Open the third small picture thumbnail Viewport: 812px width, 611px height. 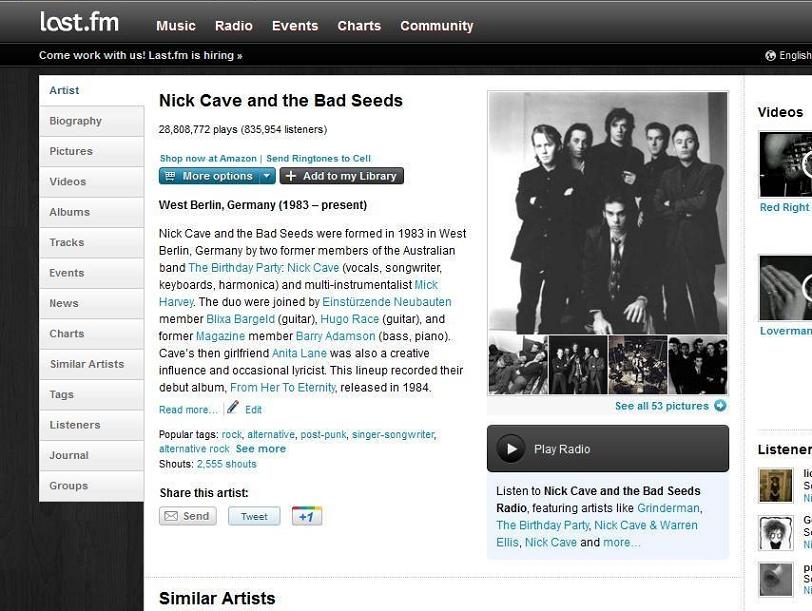pyautogui.click(x=638, y=365)
